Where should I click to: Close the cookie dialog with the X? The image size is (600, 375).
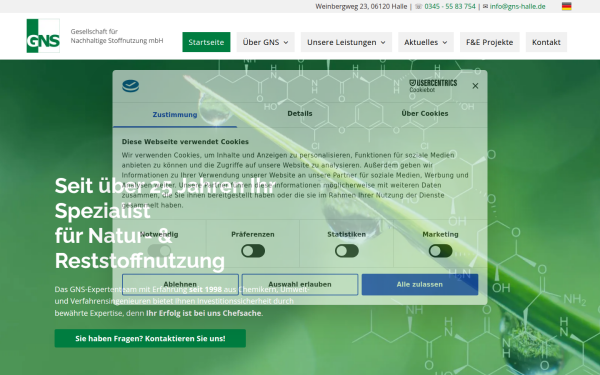coord(475,86)
